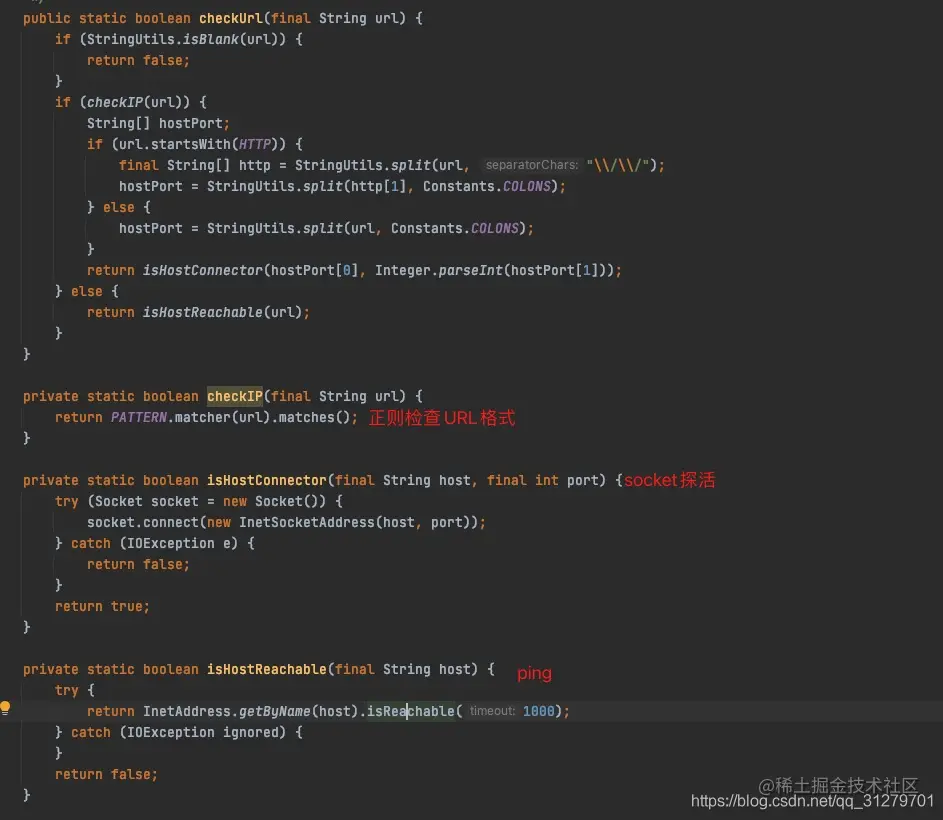Click COLONS constant in the else branch

click(x=494, y=229)
